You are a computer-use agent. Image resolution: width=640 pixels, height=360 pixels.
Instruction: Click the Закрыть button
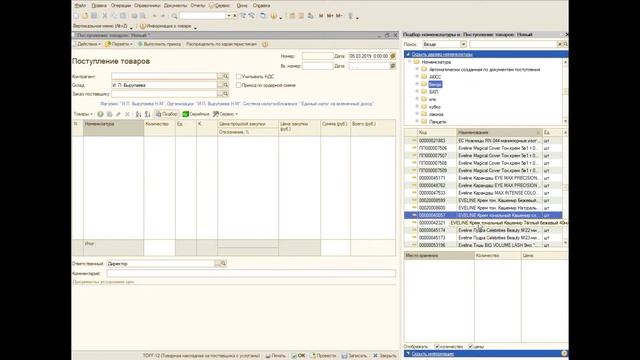pos(384,356)
